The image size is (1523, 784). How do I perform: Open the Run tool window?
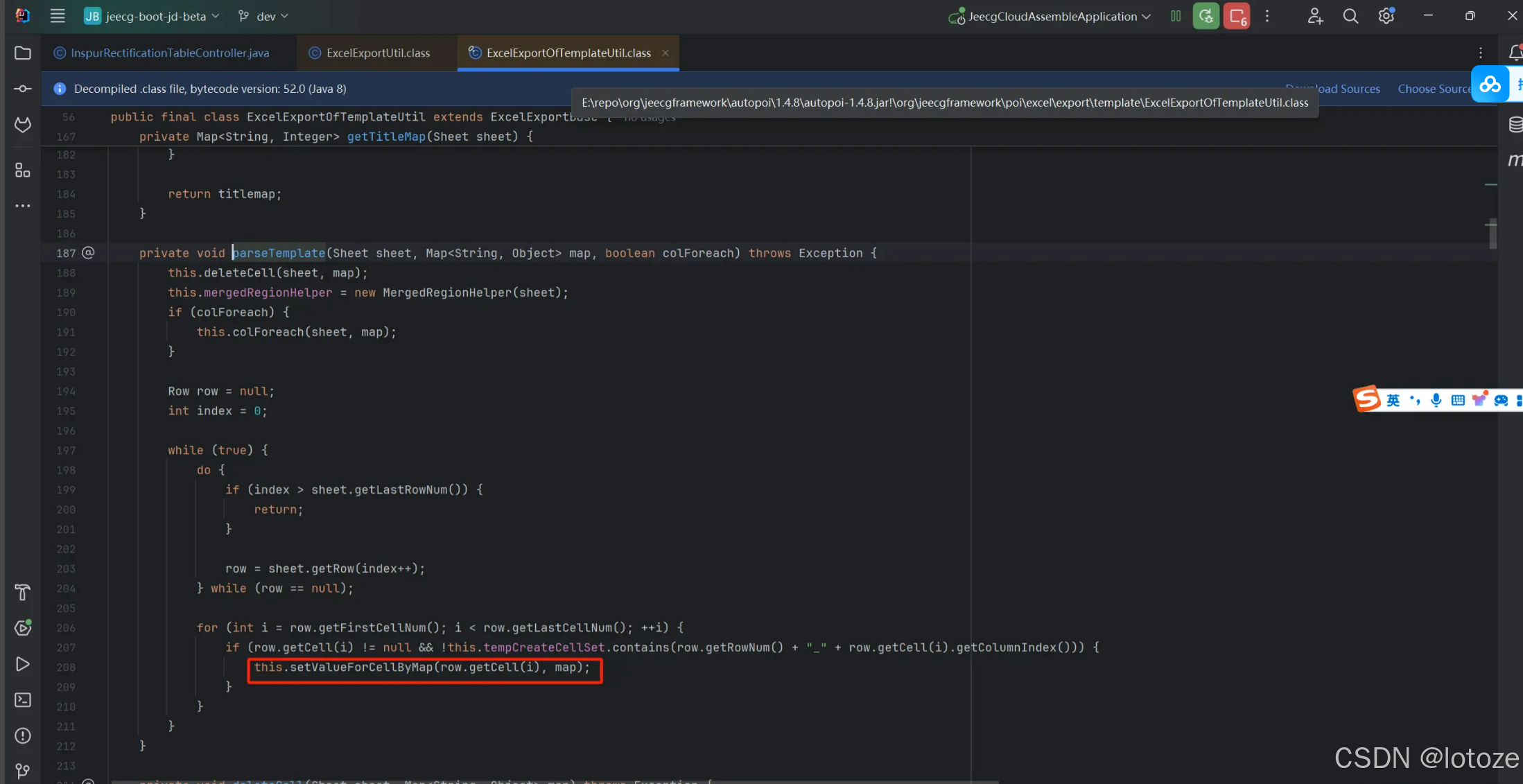(x=23, y=664)
